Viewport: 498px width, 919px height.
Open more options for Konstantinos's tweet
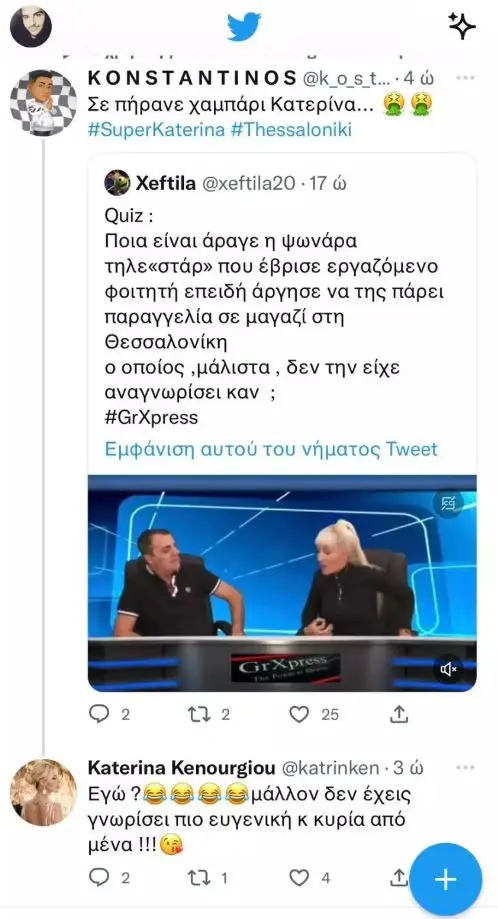coord(465,78)
